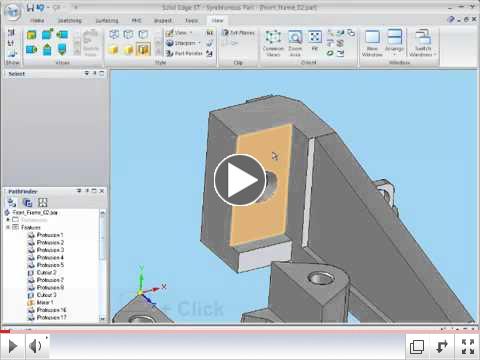480x360 pixels.
Task: Click the third PathFinder toolbar icon
Action: (x=42, y=202)
